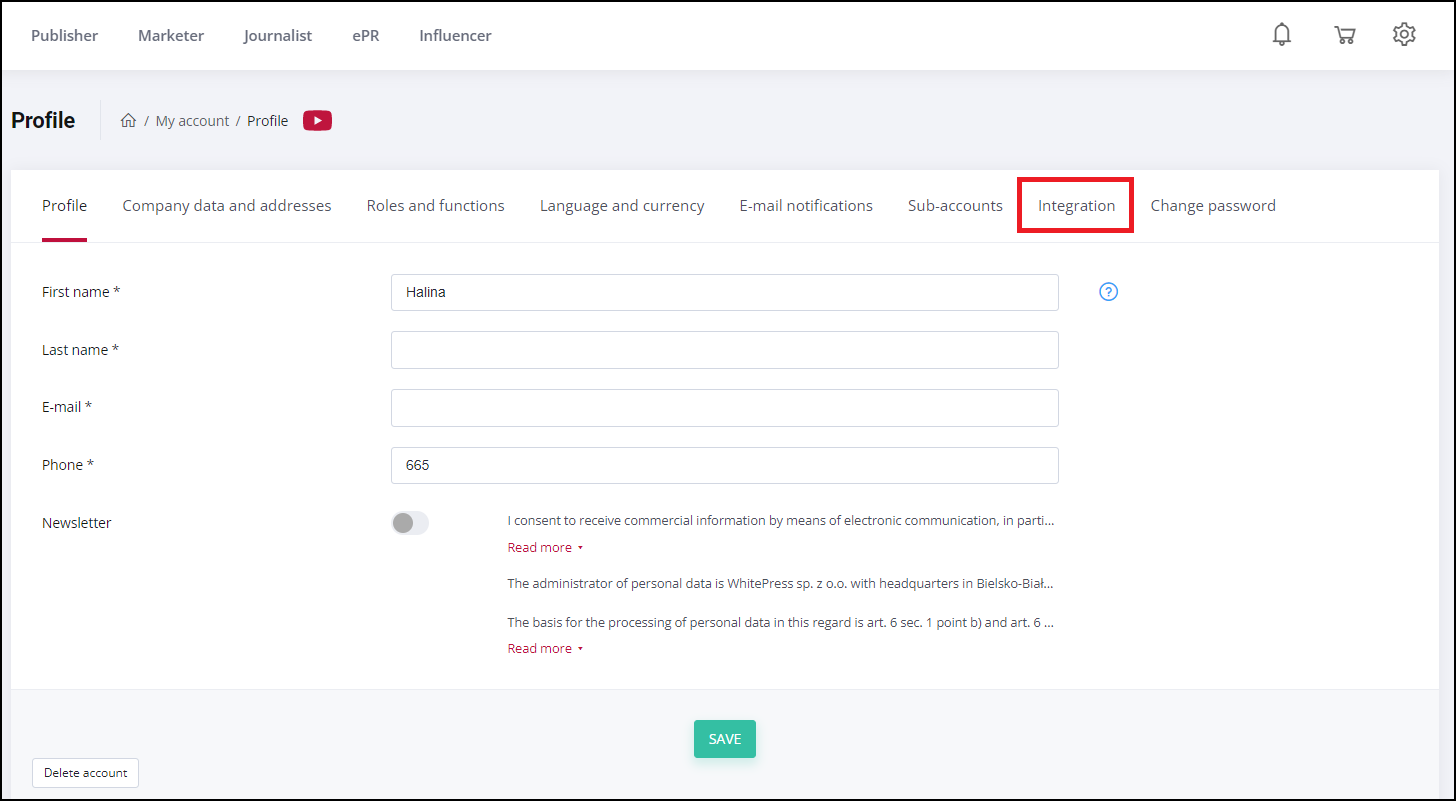Open the notifications bell icon
The height and width of the screenshot is (801, 1456).
(1281, 35)
